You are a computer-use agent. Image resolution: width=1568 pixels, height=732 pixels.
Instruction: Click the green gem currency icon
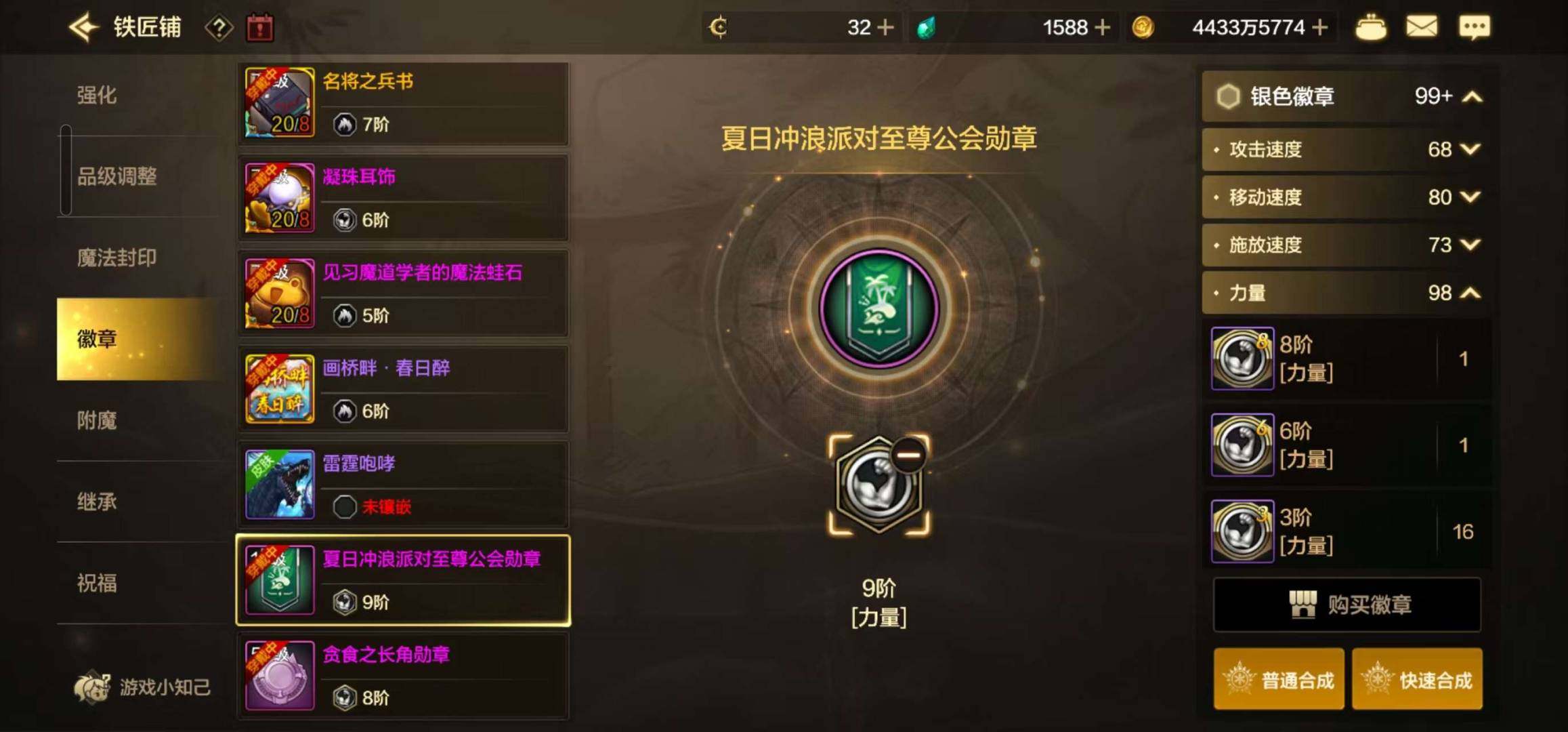[926, 28]
